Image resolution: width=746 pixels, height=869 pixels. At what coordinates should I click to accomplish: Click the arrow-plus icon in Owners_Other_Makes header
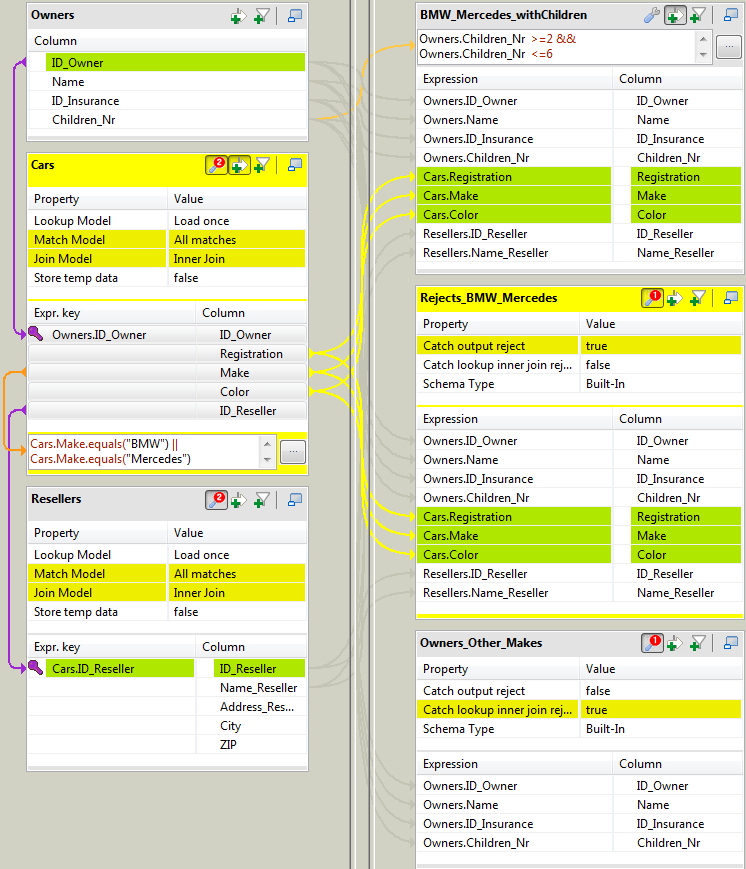coord(675,643)
